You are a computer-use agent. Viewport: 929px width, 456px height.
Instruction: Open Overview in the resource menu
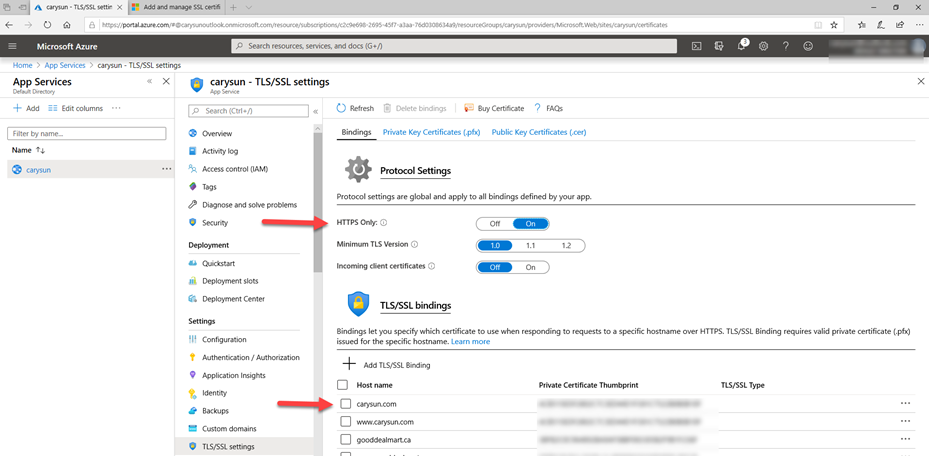pyautogui.click(x=217, y=134)
